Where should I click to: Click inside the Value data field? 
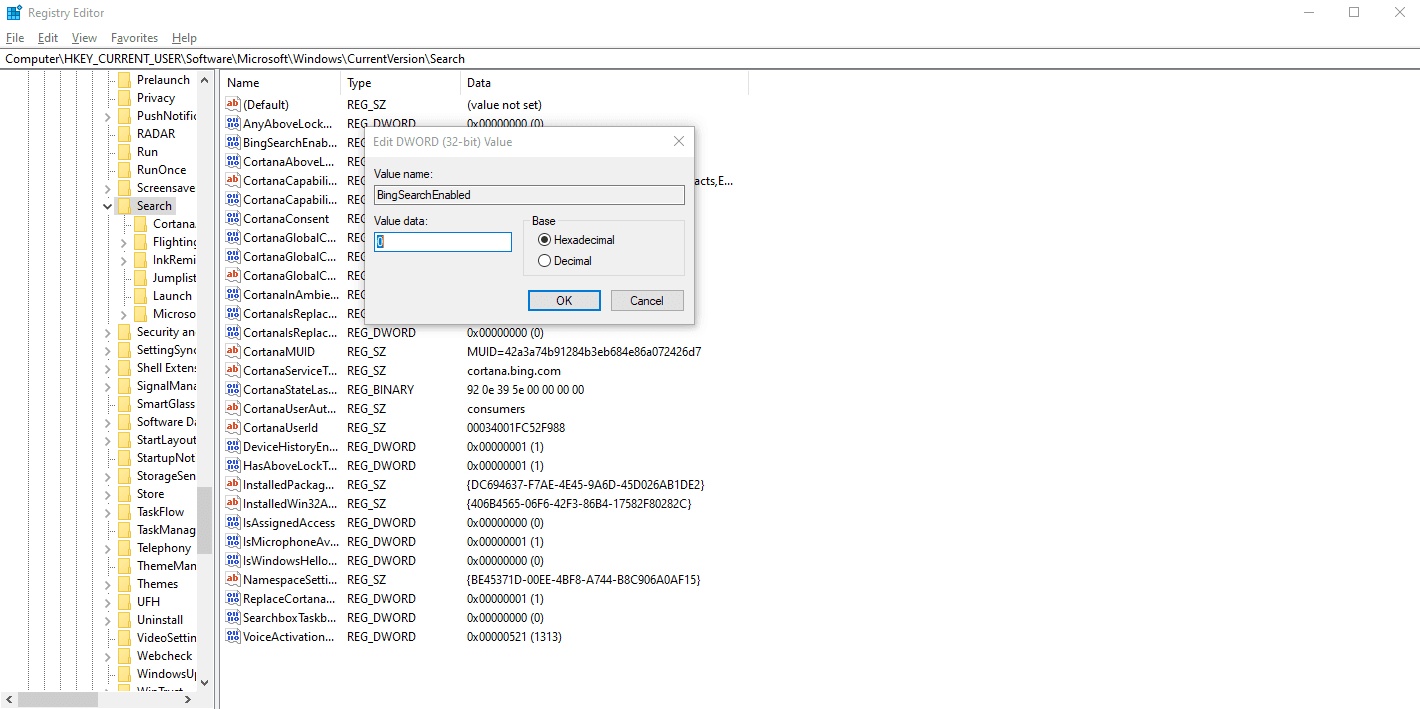click(442, 241)
